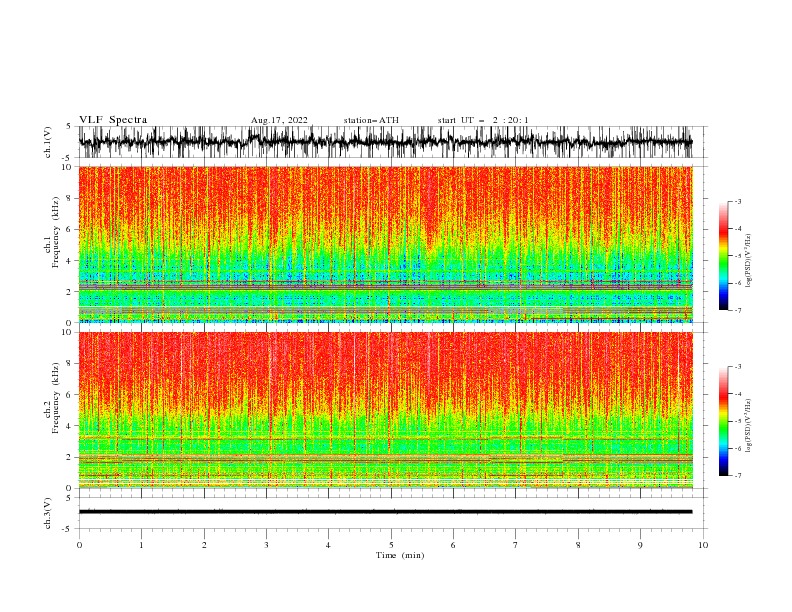Click the 2 kHz tick label of ch.2 spectrogram
This screenshot has width=792, height=612.
(69, 457)
